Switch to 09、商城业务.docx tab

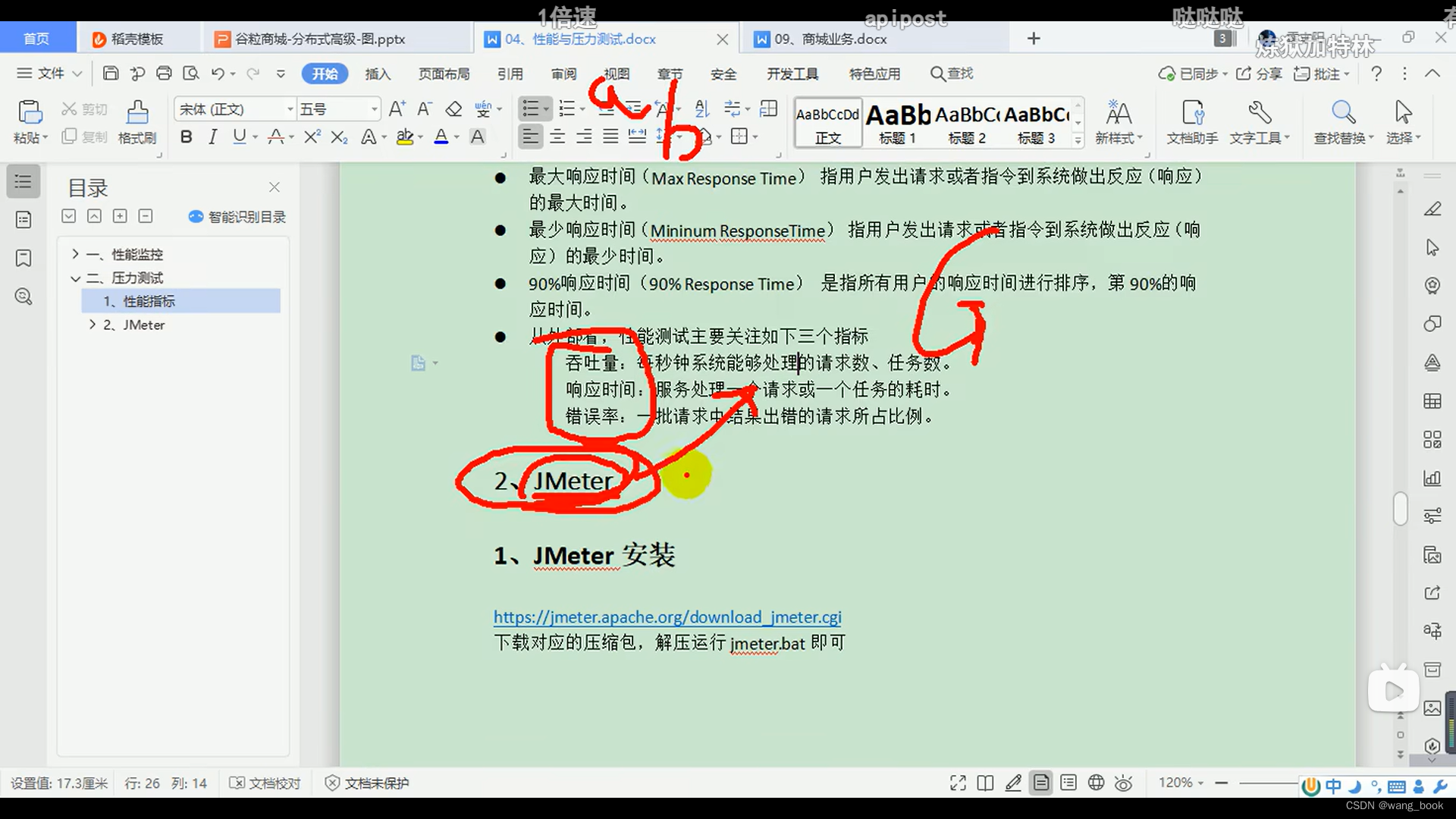pos(830,39)
